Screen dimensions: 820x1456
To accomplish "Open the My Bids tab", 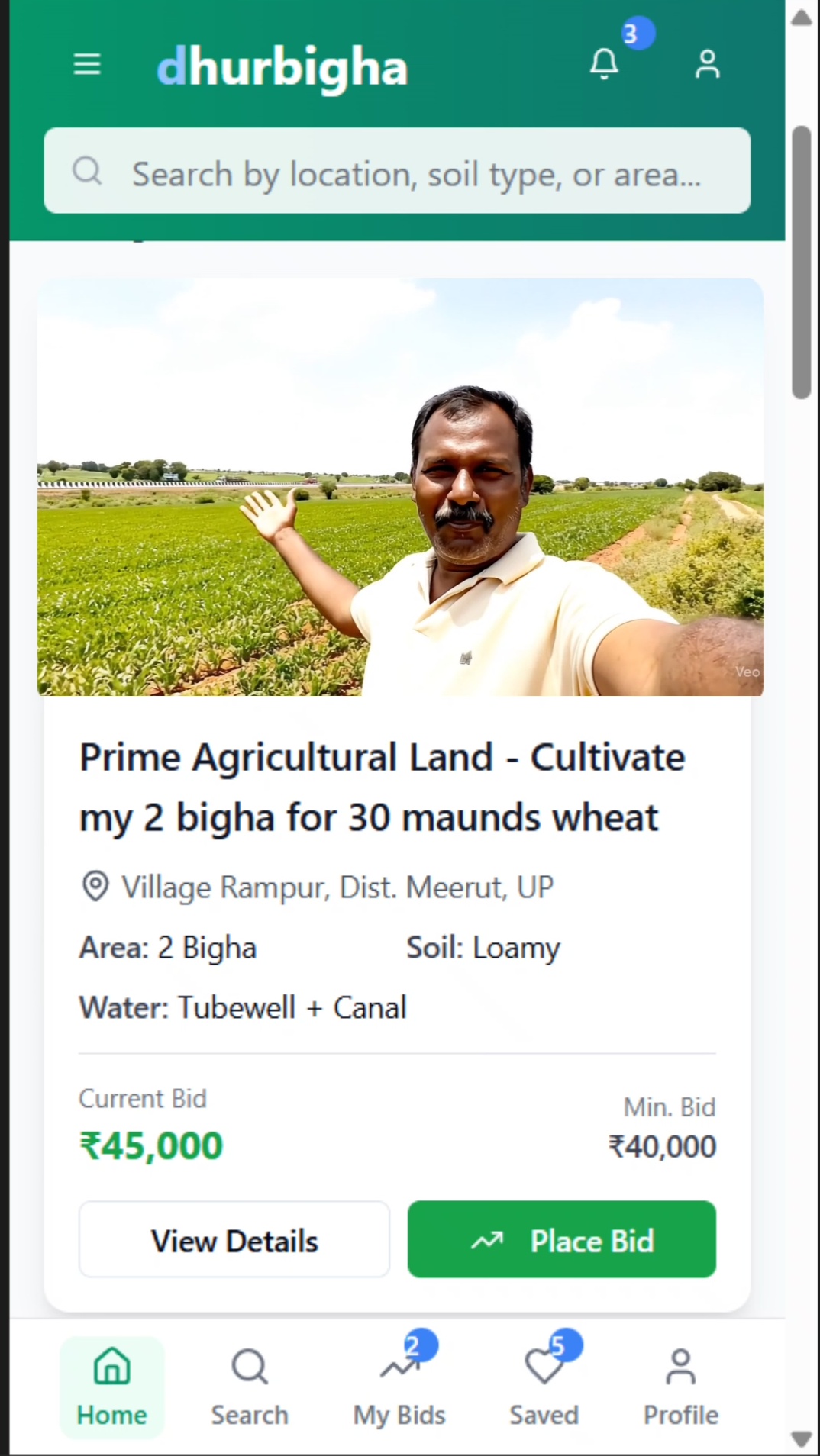I will (x=399, y=1387).
